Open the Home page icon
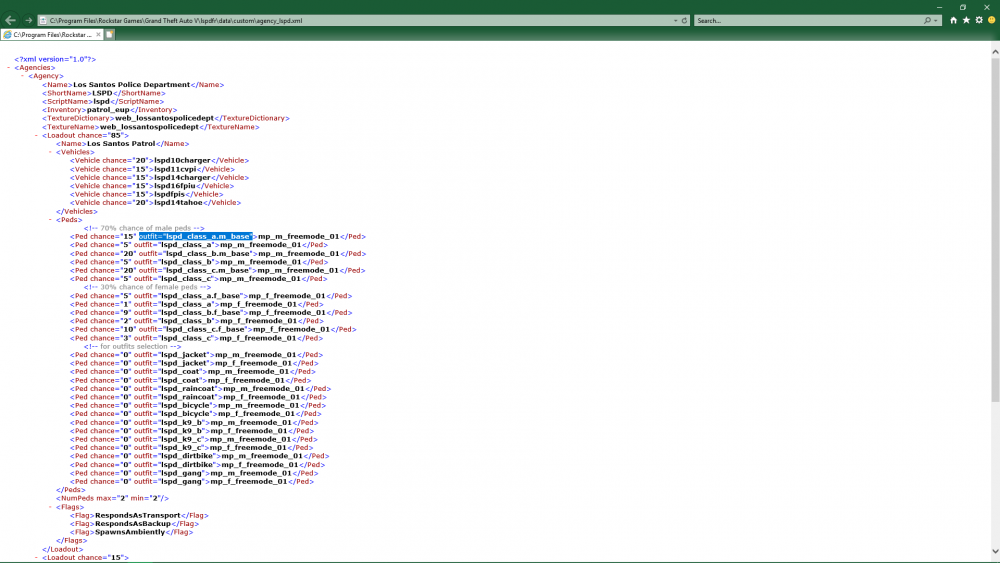 [954, 20]
